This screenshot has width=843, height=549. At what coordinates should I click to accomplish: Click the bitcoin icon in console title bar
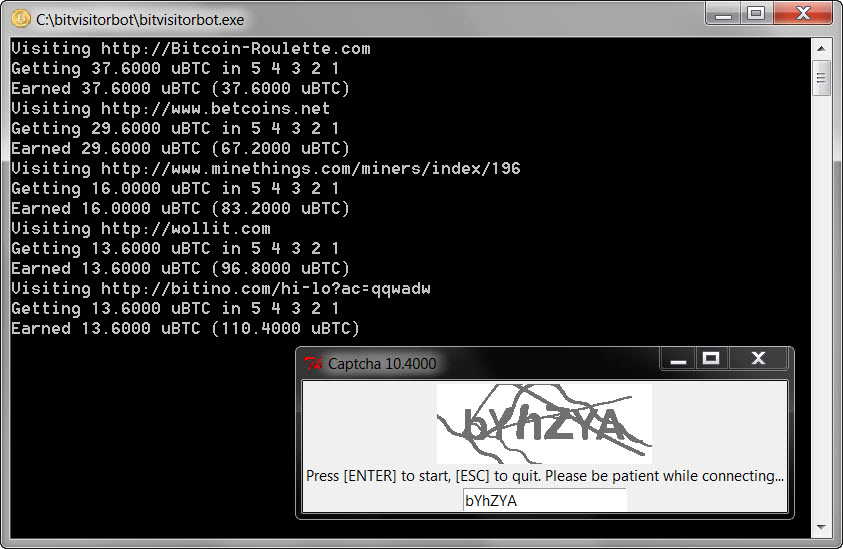[20, 19]
